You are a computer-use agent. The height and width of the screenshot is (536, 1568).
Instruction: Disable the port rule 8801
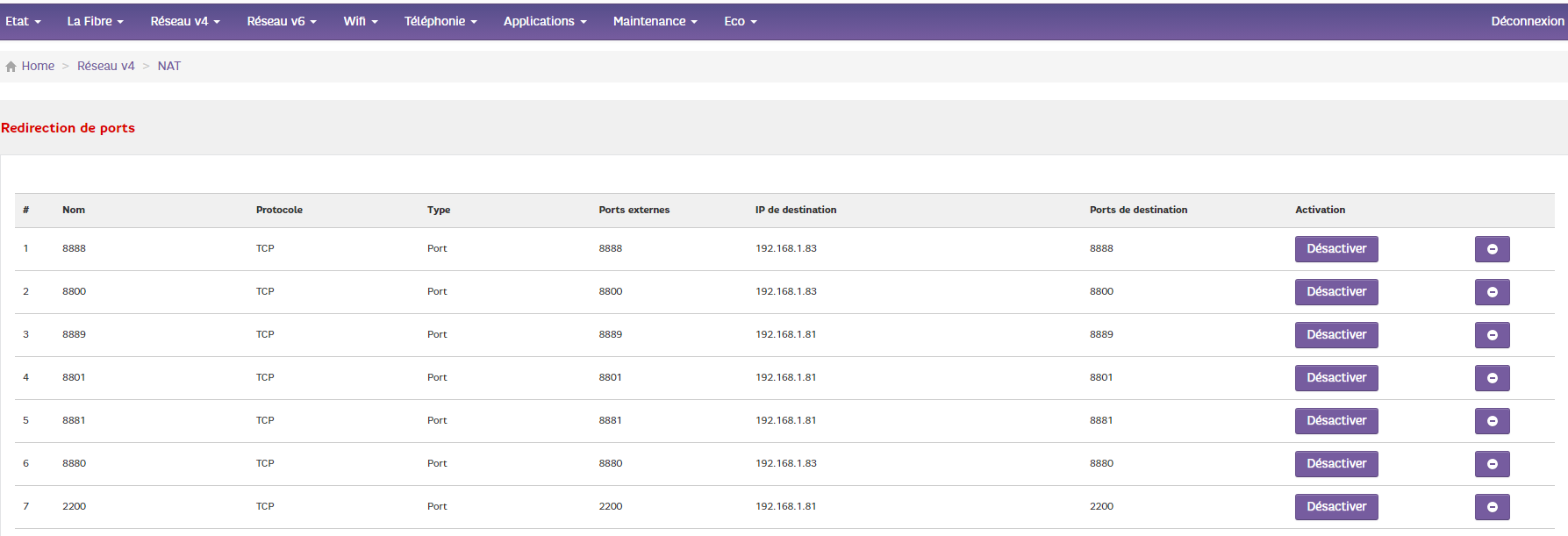(1335, 378)
